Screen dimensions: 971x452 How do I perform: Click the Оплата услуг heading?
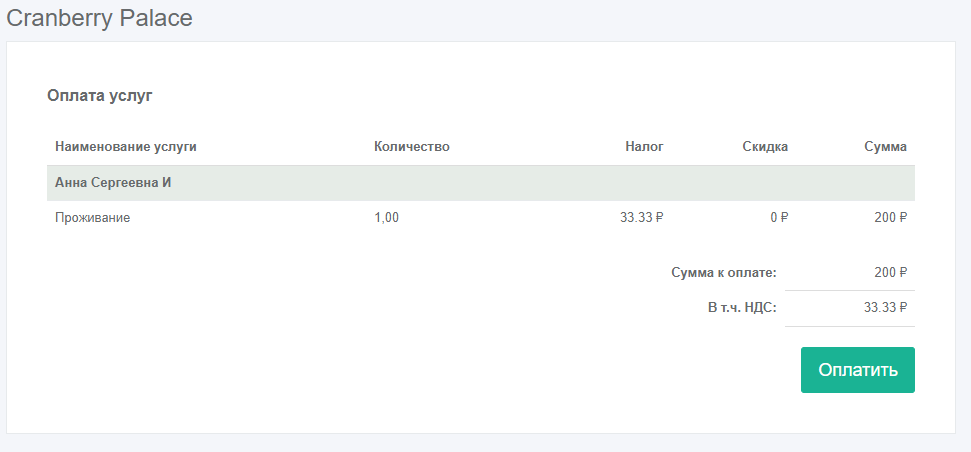click(99, 96)
